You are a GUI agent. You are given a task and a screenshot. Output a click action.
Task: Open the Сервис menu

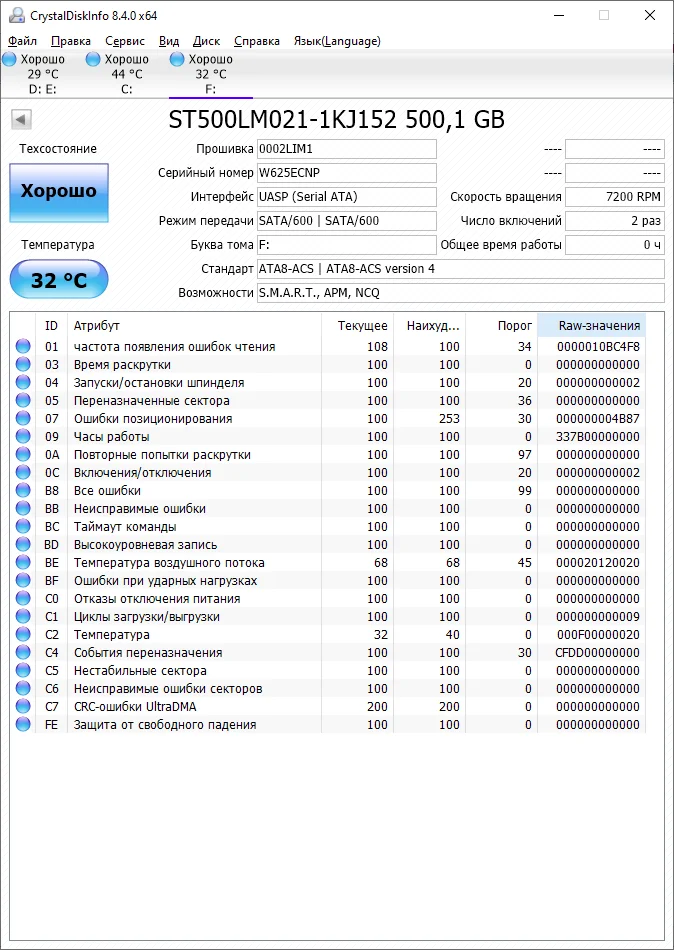click(125, 41)
